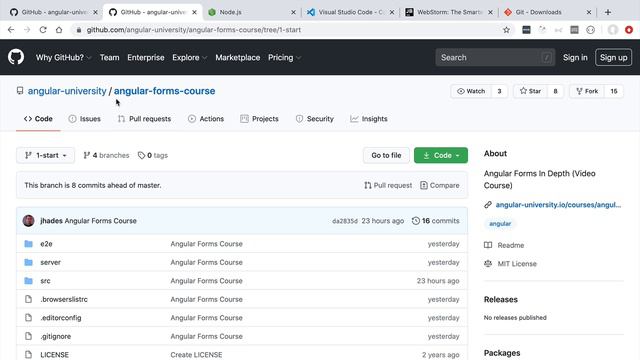Select the Code tab
Image resolution: width=640 pixels, height=360 pixels.
click(38, 119)
